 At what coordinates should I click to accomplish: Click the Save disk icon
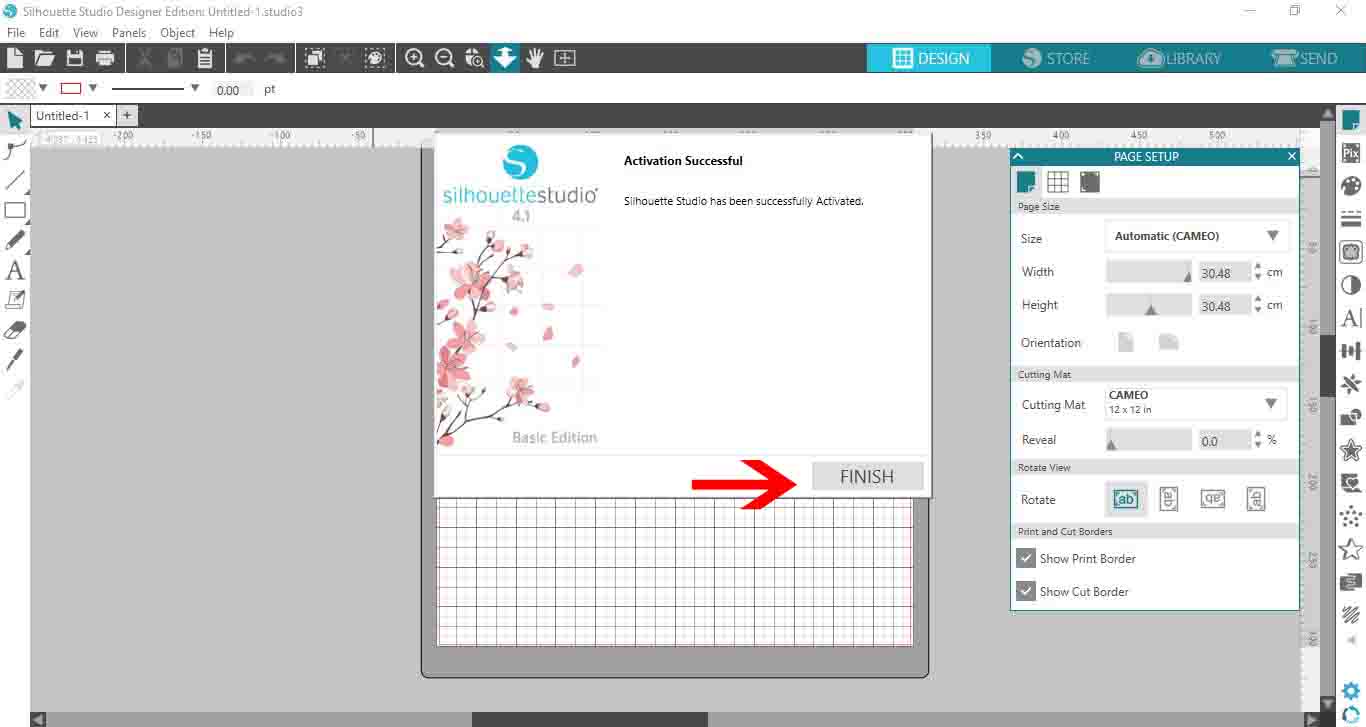[75, 58]
